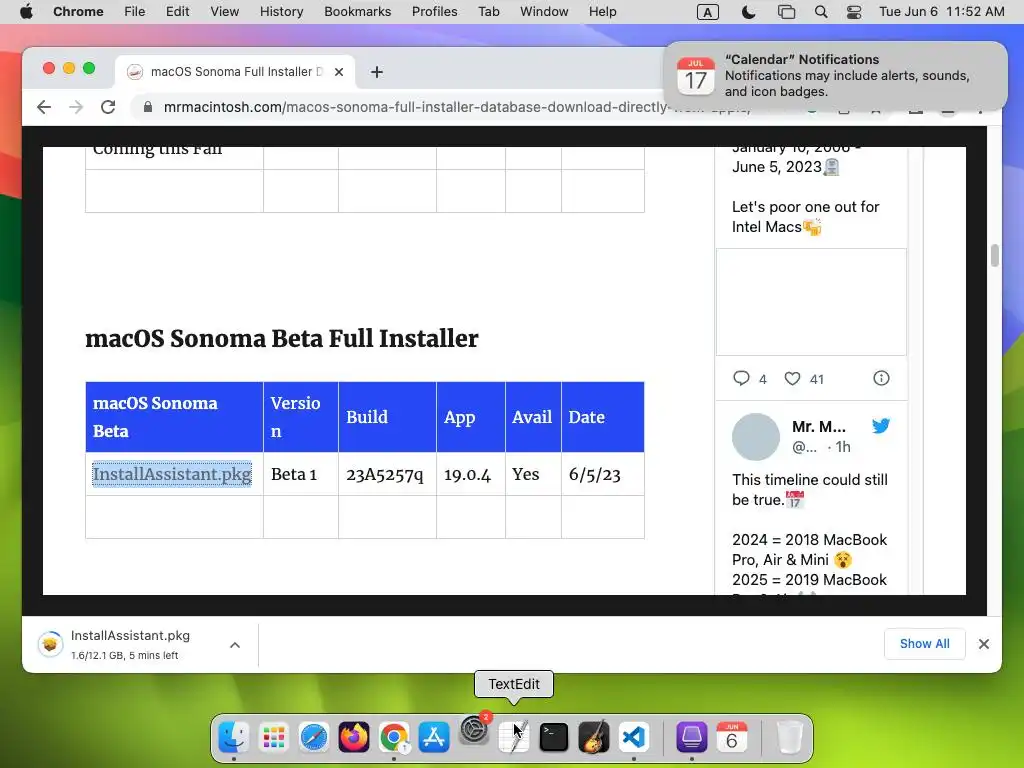
Task: Open Mr. M... tweet author name
Action: point(818,426)
